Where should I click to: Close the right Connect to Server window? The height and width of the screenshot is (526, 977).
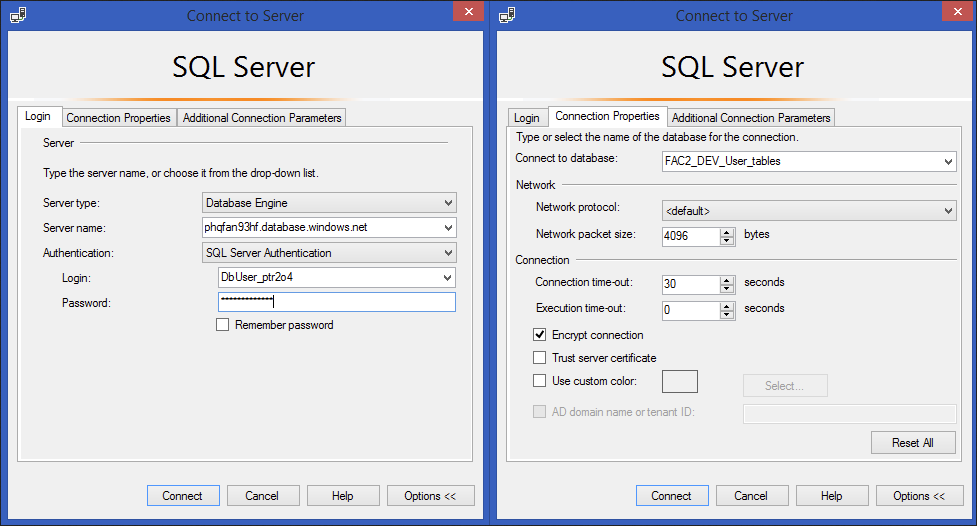point(958,11)
